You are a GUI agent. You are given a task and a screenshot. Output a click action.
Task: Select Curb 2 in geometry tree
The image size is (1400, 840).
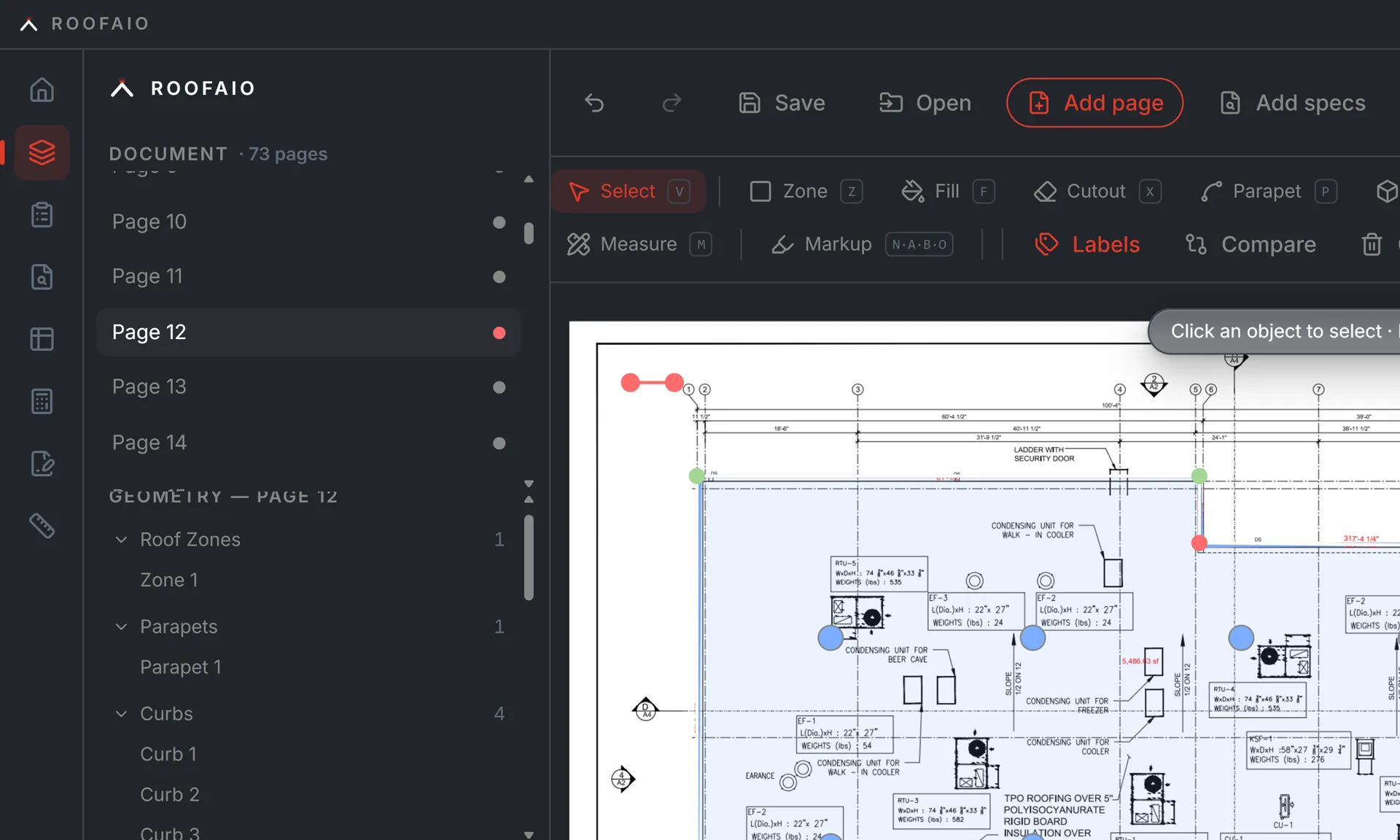170,795
